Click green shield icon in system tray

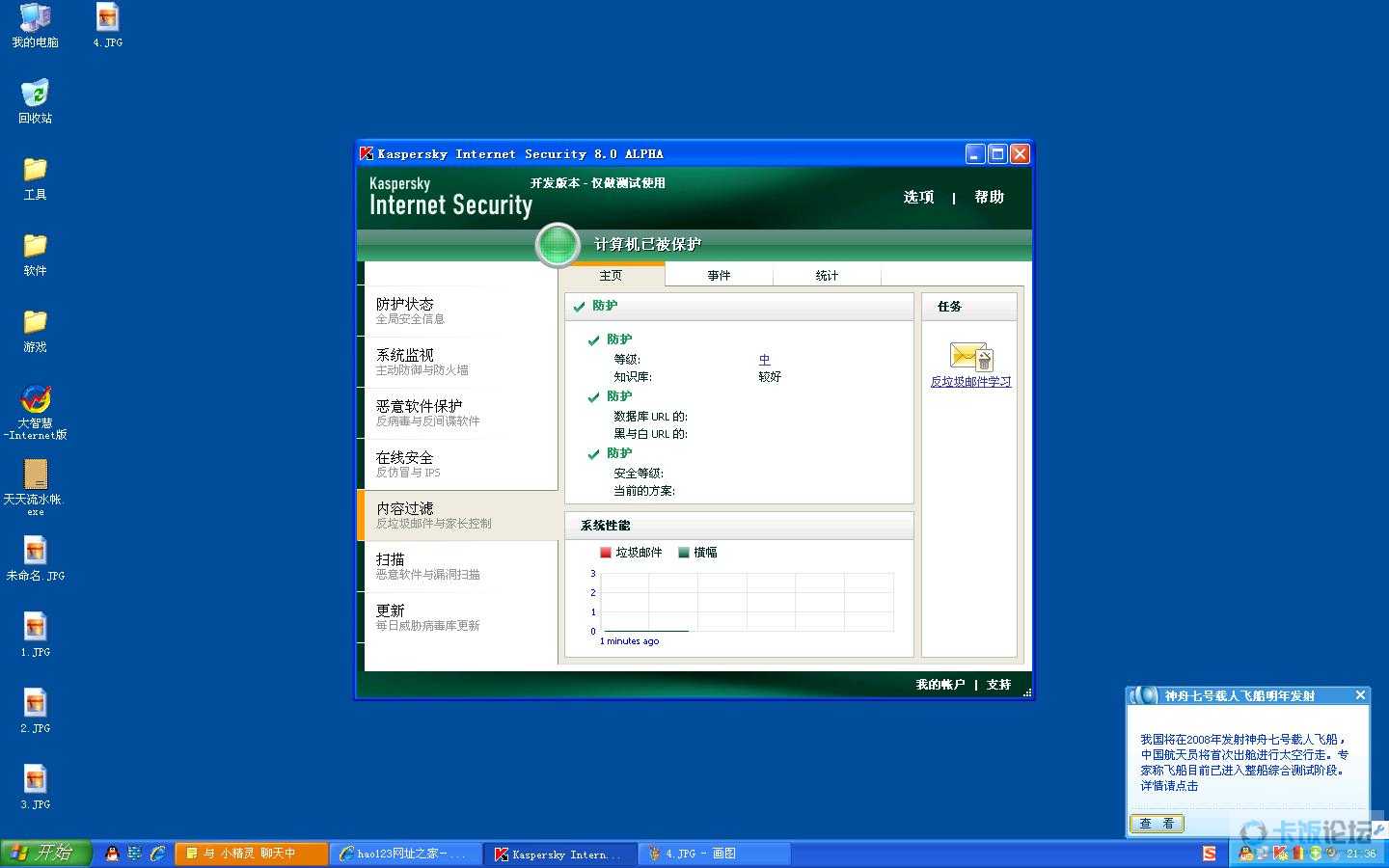click(1315, 854)
